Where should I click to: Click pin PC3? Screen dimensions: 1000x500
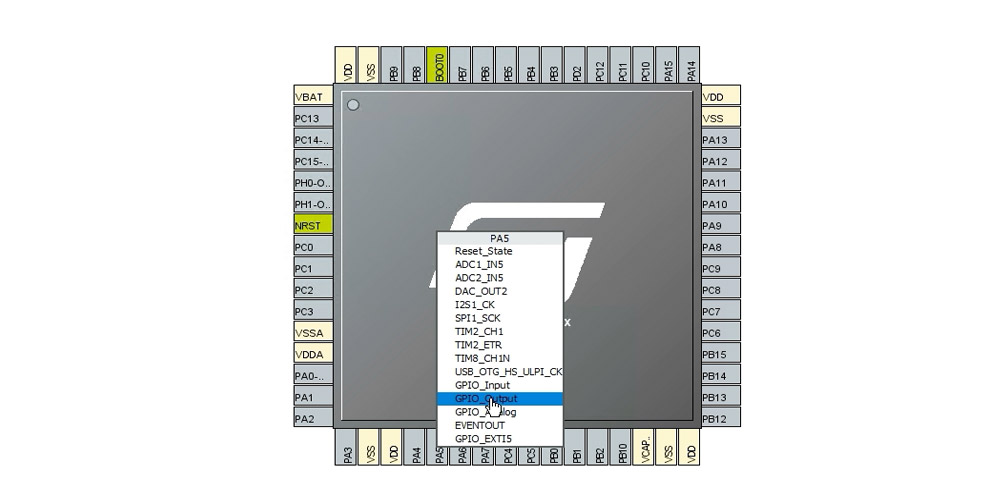click(313, 311)
